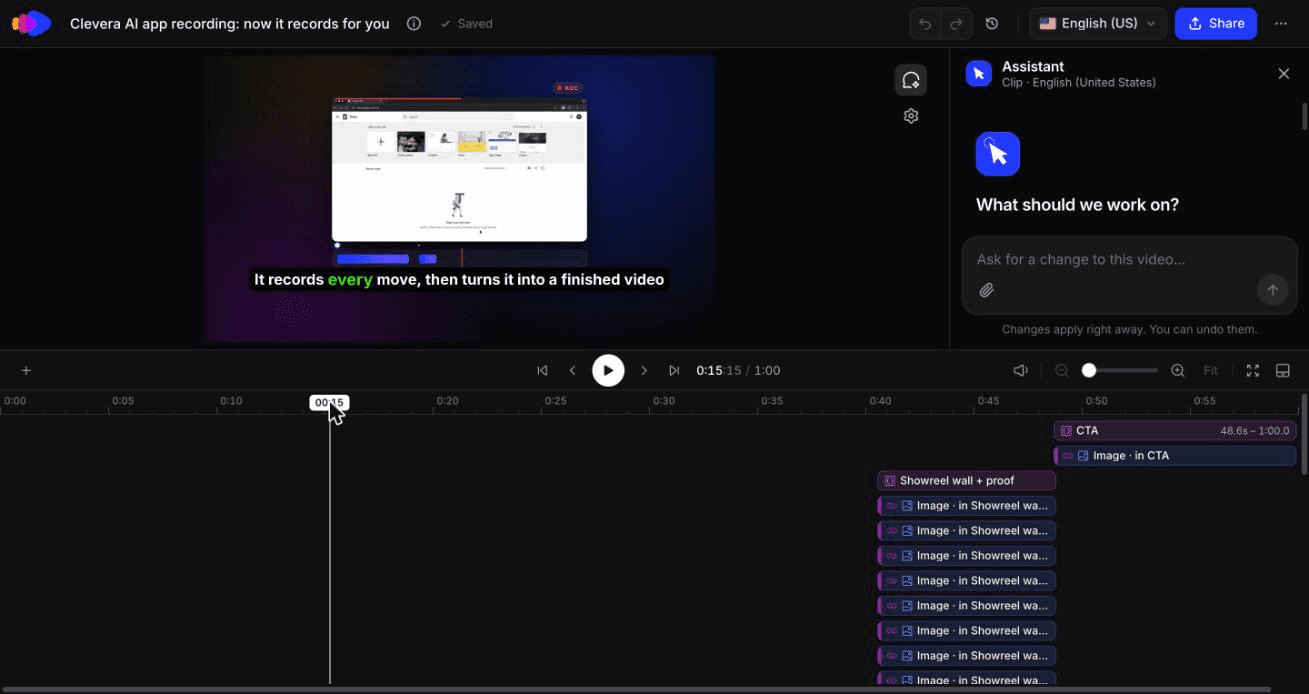This screenshot has width=1309, height=694.
Task: Select the CTA scene clip
Action: [1175, 431]
